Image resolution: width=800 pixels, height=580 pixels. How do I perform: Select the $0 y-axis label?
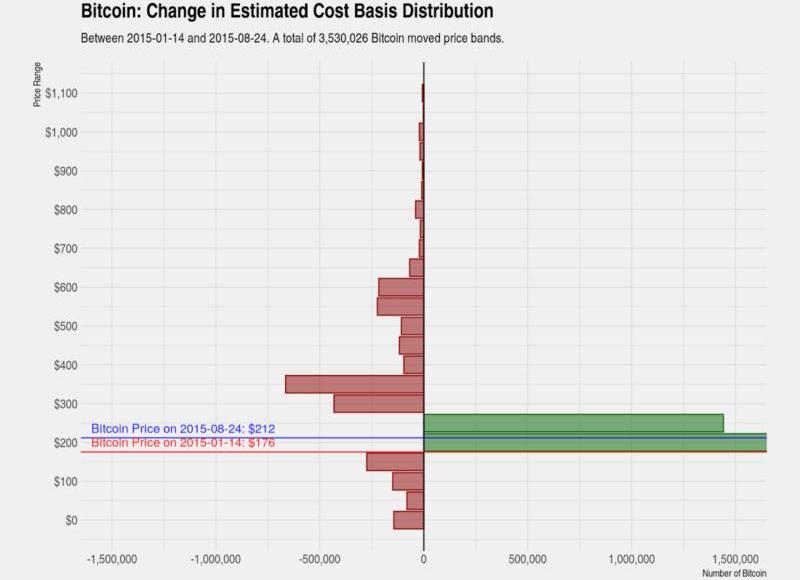pos(71,520)
